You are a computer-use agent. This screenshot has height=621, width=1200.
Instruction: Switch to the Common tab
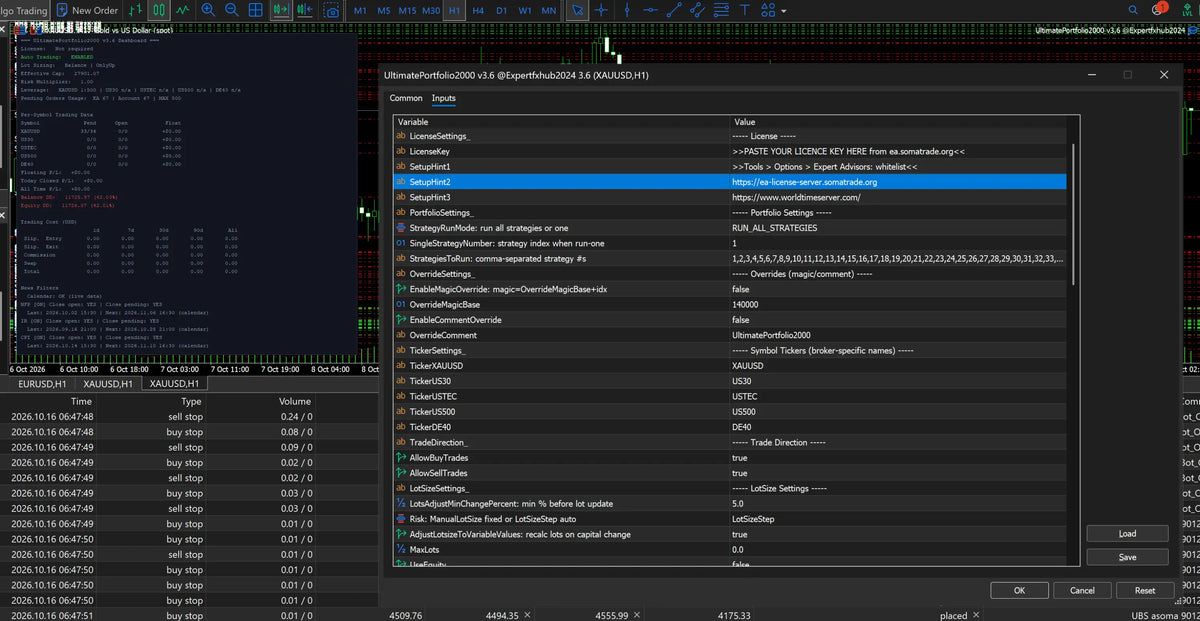point(406,98)
